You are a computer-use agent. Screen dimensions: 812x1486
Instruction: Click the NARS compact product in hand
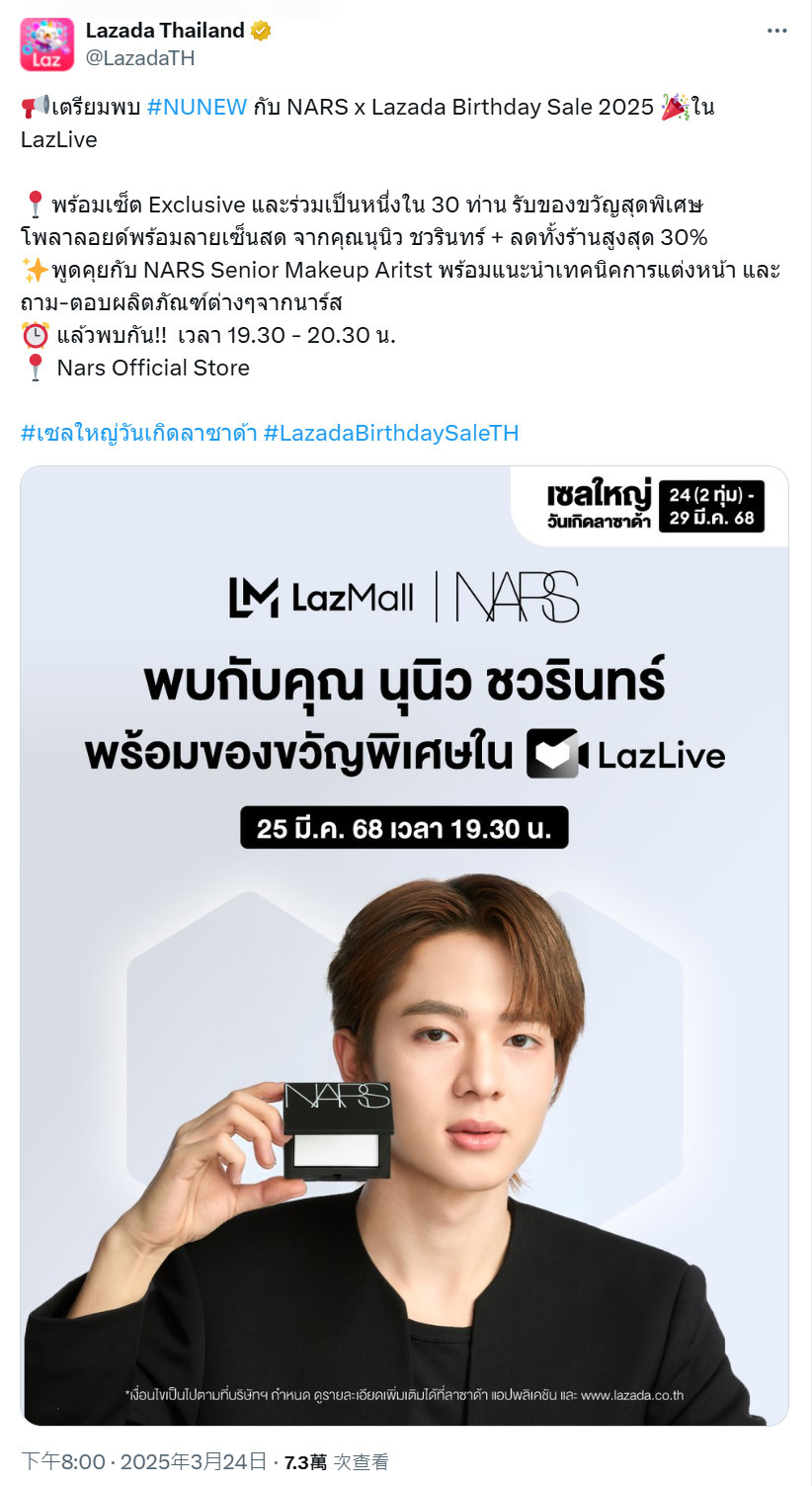pos(338,1129)
